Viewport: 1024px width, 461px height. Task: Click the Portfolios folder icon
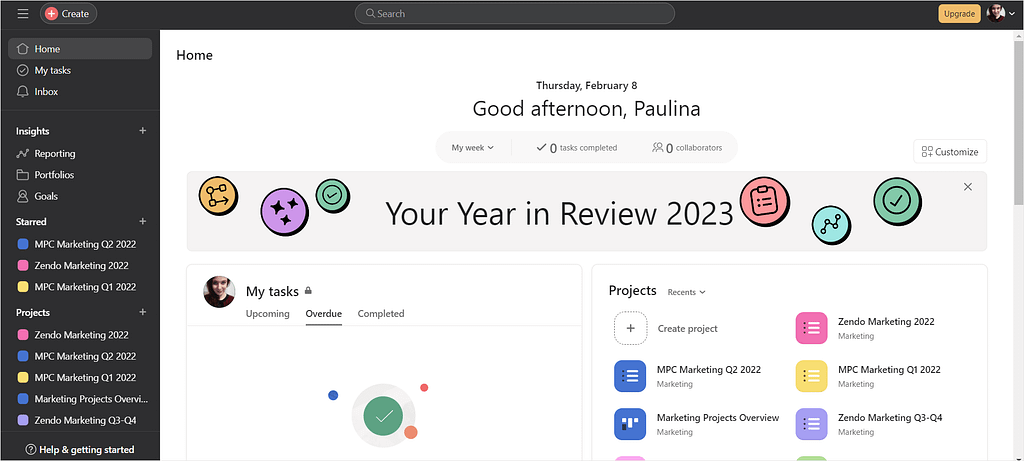tap(23, 175)
